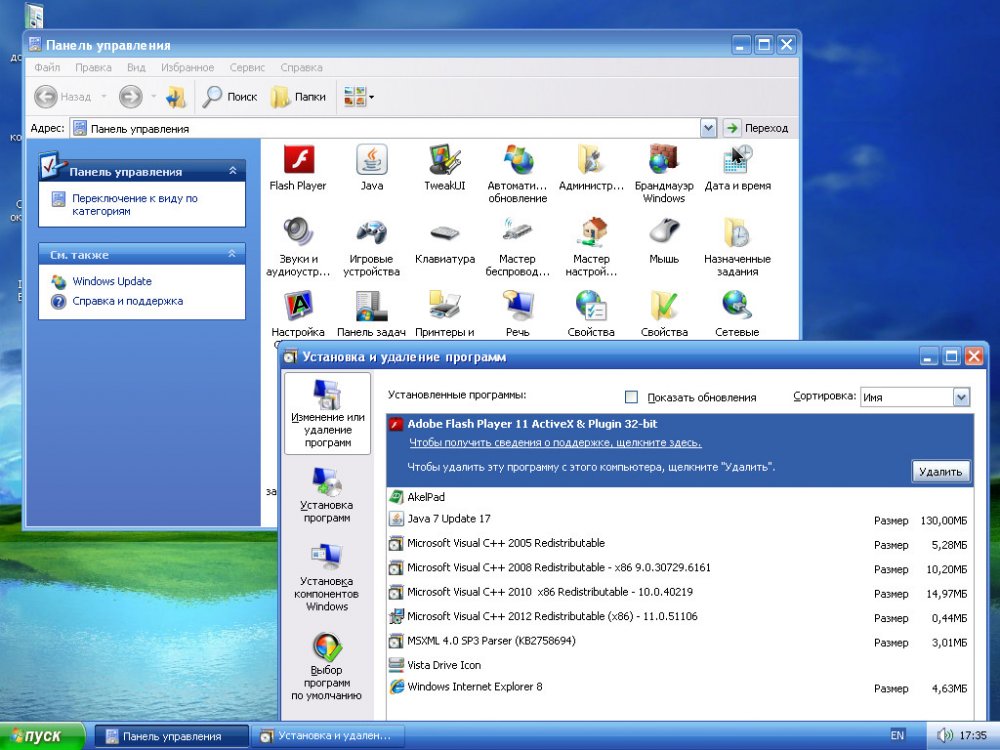Open the Windows Update link

pos(112,281)
